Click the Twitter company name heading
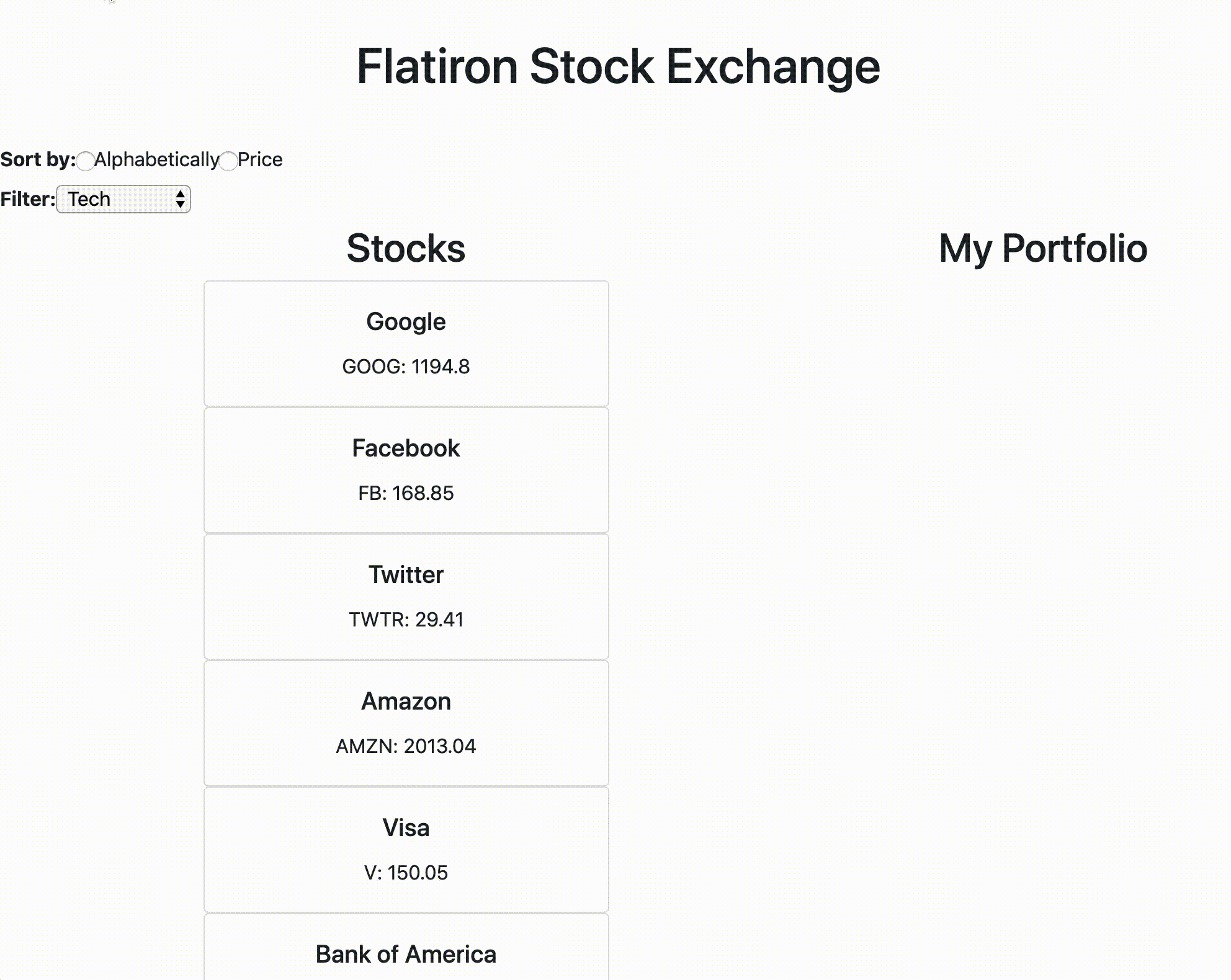1231x980 pixels. [406, 575]
